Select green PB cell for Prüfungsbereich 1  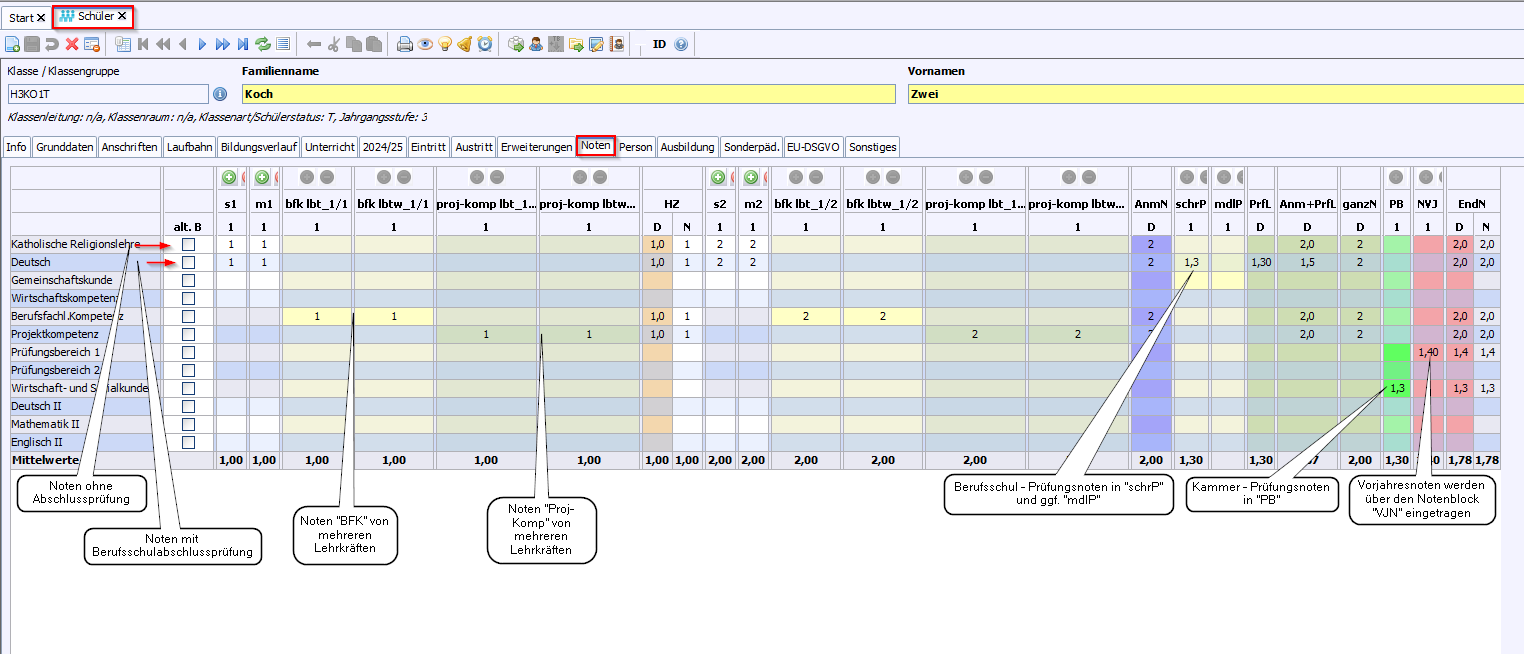[x=1396, y=353]
